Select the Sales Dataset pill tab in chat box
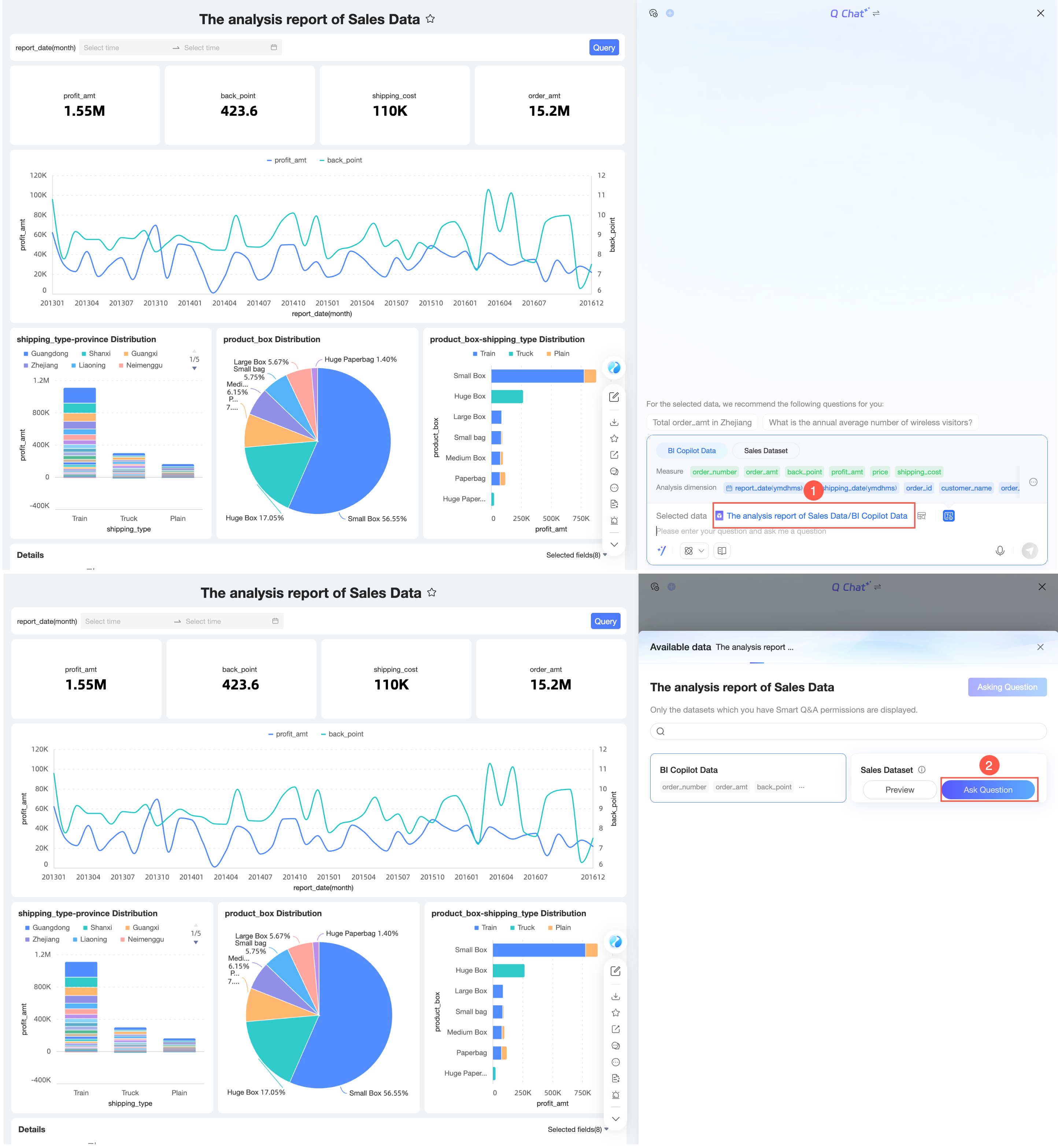Image resolution: width=1058 pixels, height=1148 pixels. (765, 451)
